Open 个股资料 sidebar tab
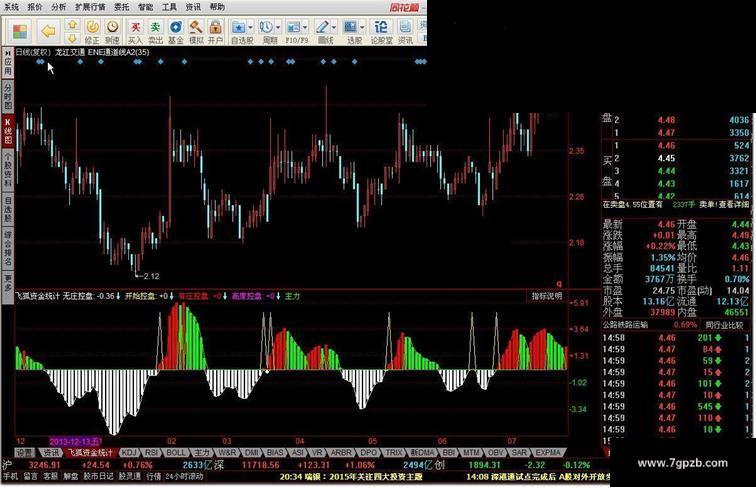This screenshot has height=487, width=756. click(x=8, y=170)
